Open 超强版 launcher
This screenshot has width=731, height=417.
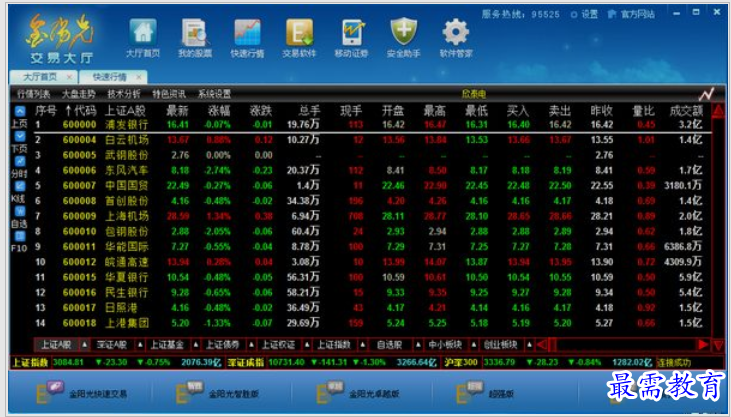(485, 393)
